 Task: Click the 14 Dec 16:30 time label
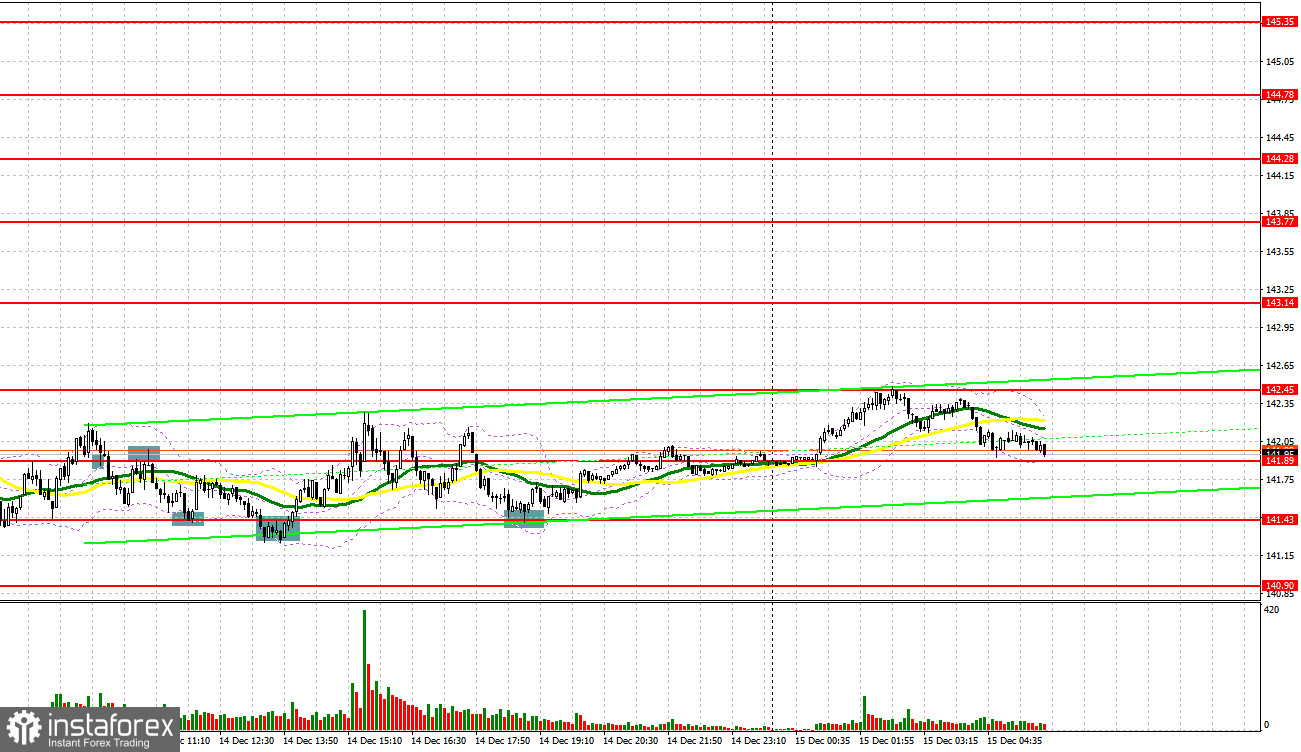[439, 741]
